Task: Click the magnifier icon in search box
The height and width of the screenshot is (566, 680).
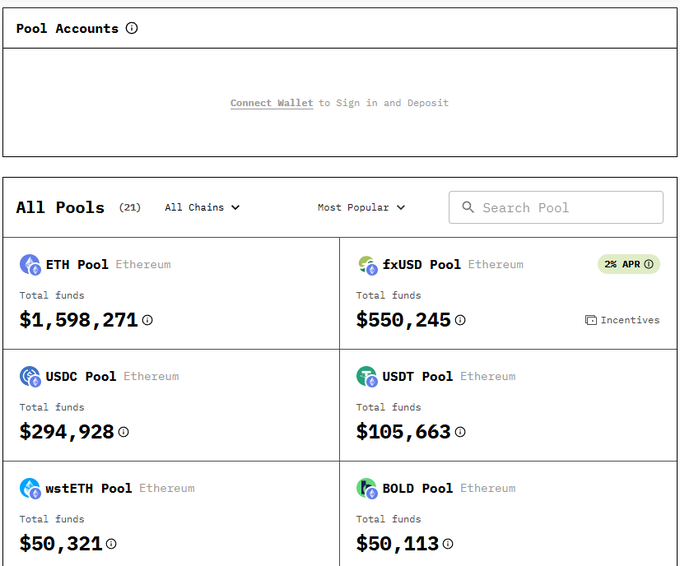Action: point(468,208)
